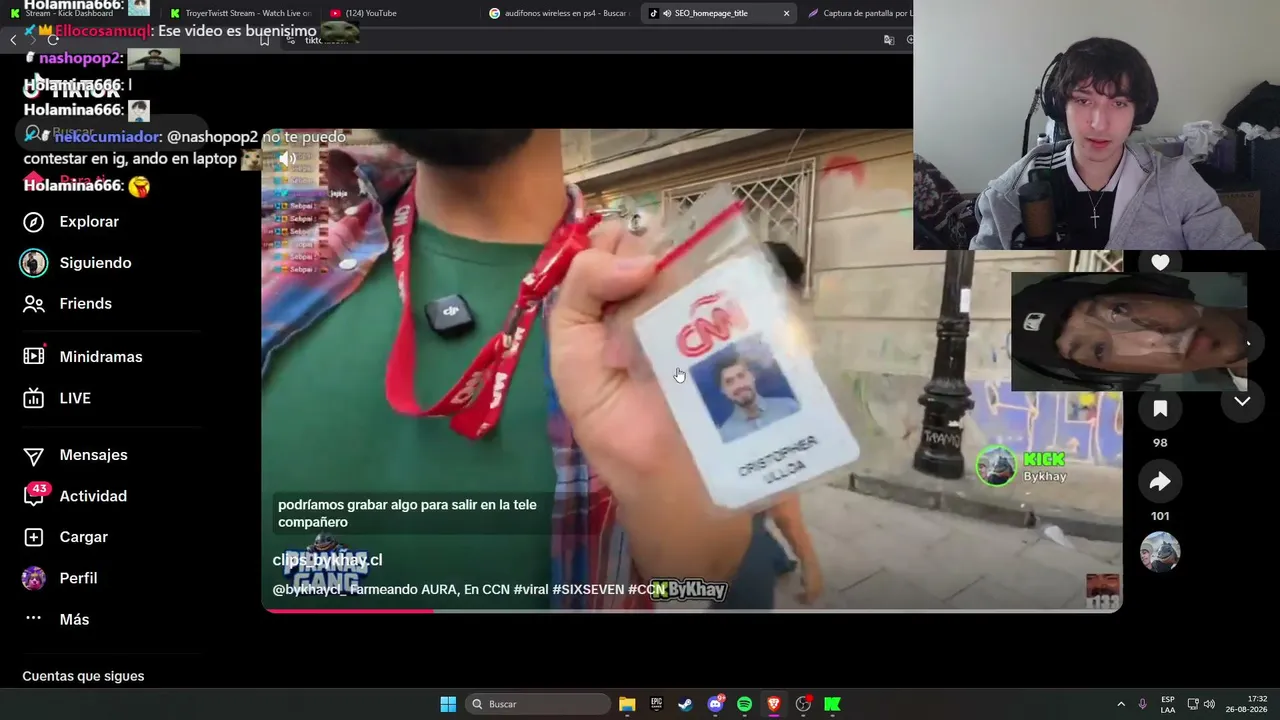Click the Explorar compass icon

pos(34,222)
